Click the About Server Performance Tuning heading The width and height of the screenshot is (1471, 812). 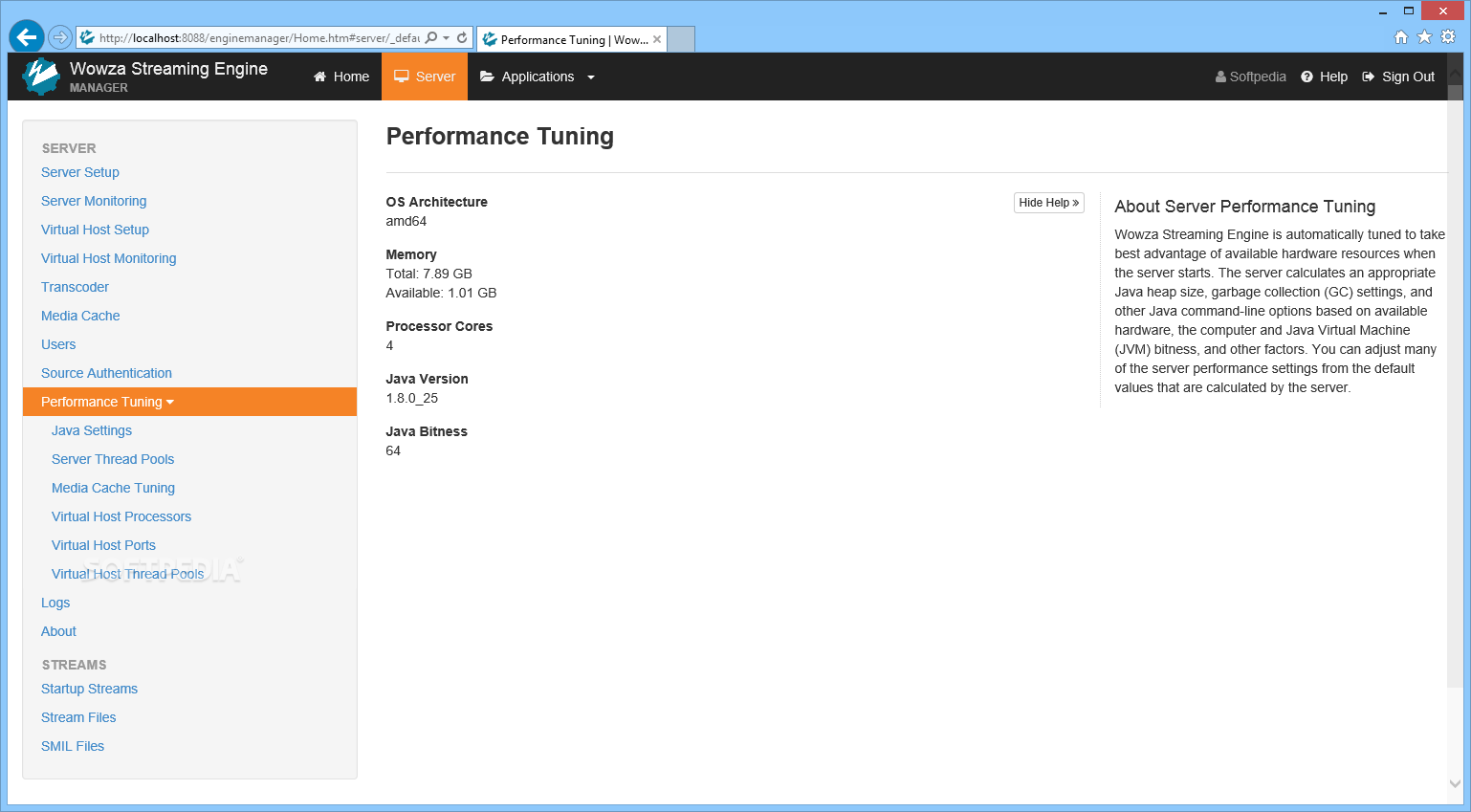[1245, 207]
